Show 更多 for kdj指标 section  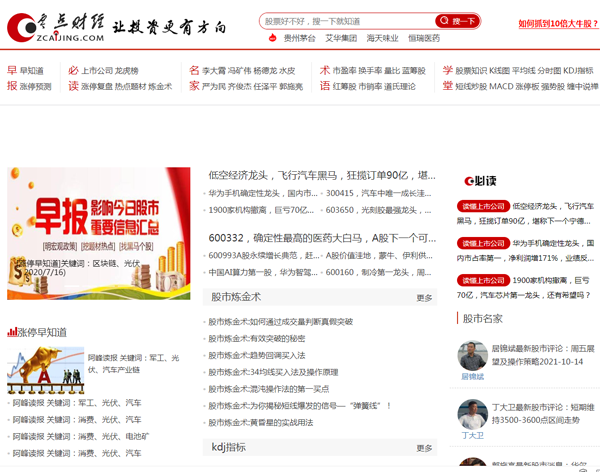pos(424,448)
